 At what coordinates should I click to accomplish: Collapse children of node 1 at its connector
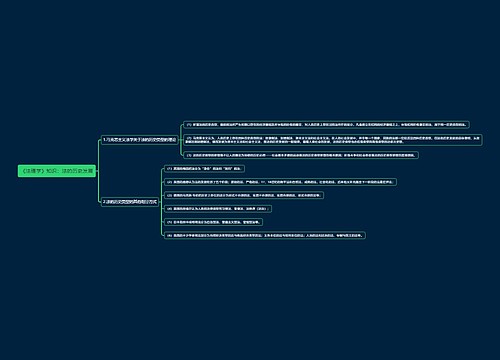(x=179, y=140)
